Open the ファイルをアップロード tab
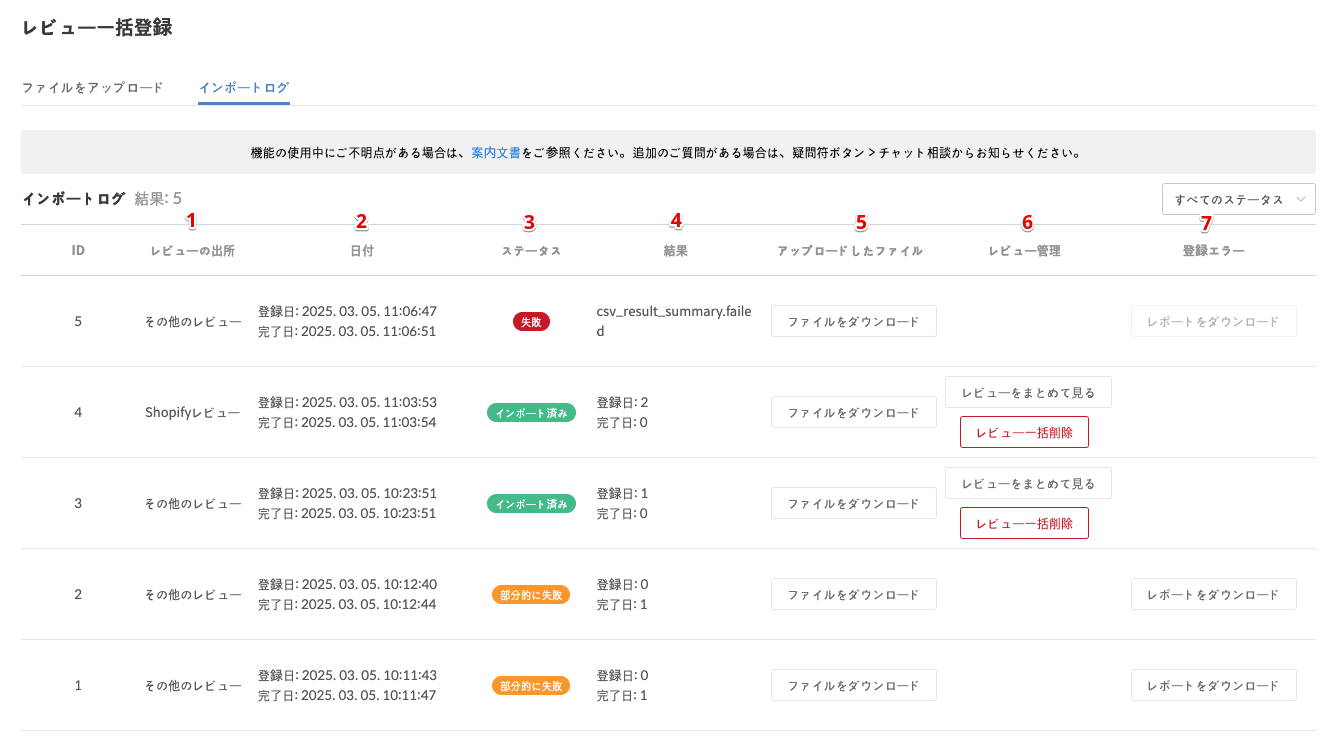Image resolution: width=1334 pixels, height=746 pixels. pos(92,88)
